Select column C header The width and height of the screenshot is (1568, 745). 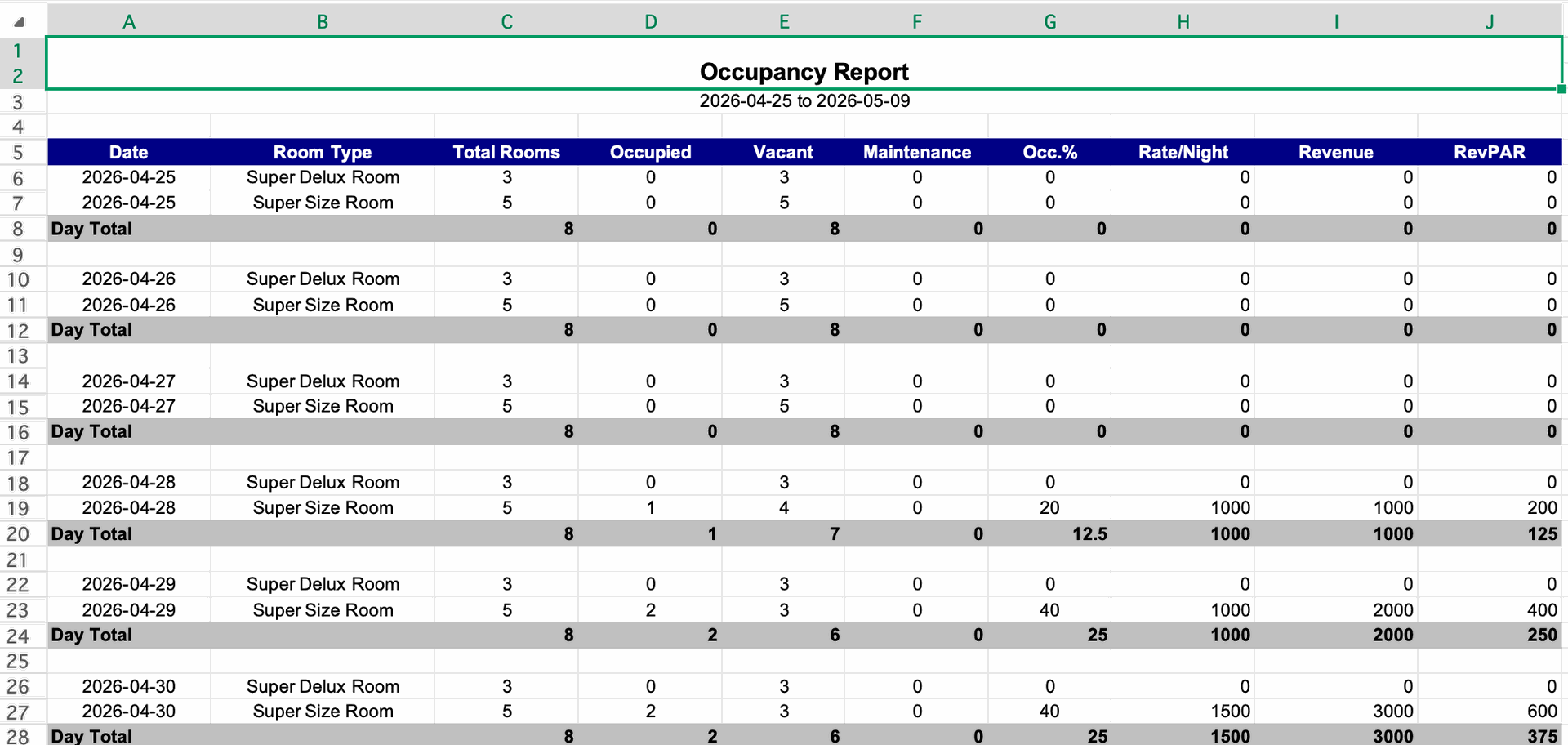pos(506,22)
